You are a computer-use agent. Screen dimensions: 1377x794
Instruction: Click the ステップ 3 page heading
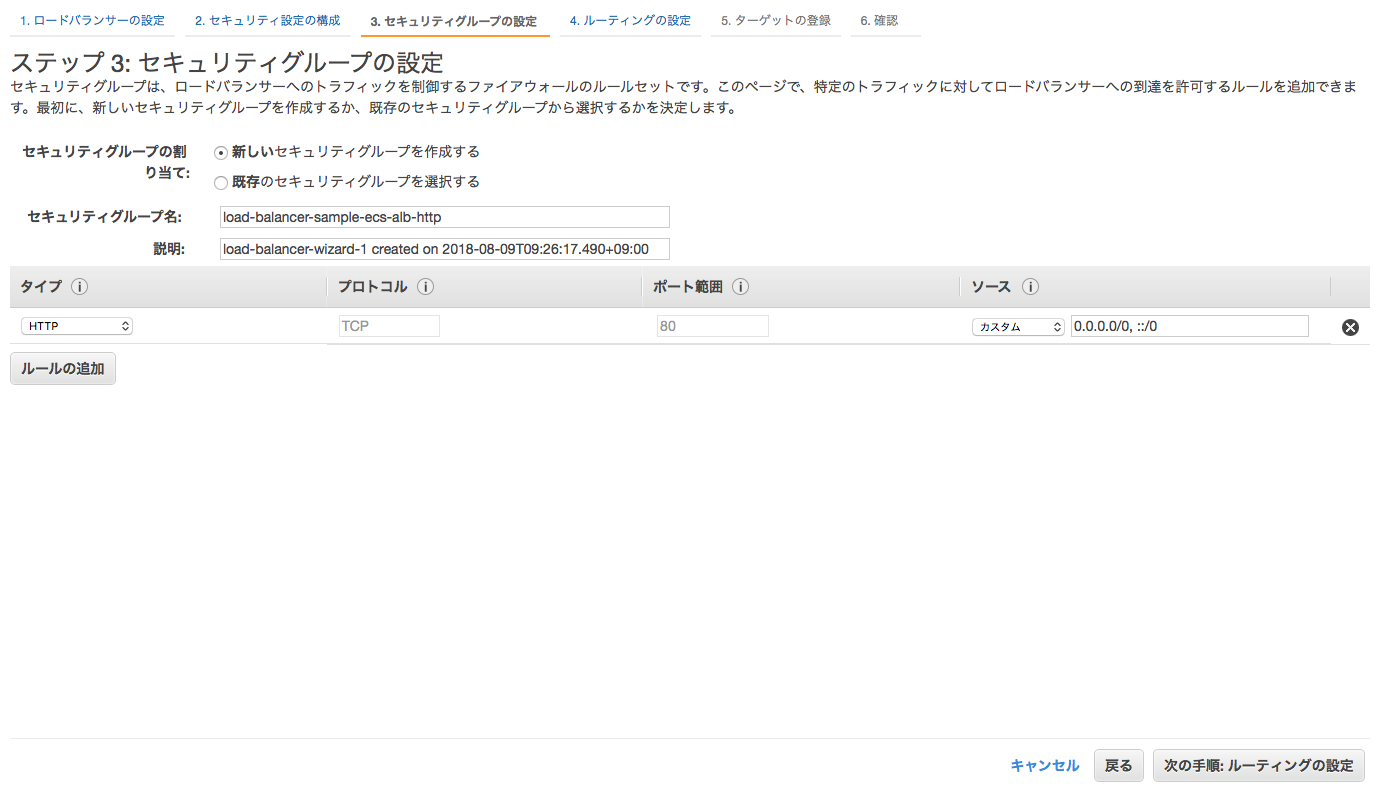[227, 62]
